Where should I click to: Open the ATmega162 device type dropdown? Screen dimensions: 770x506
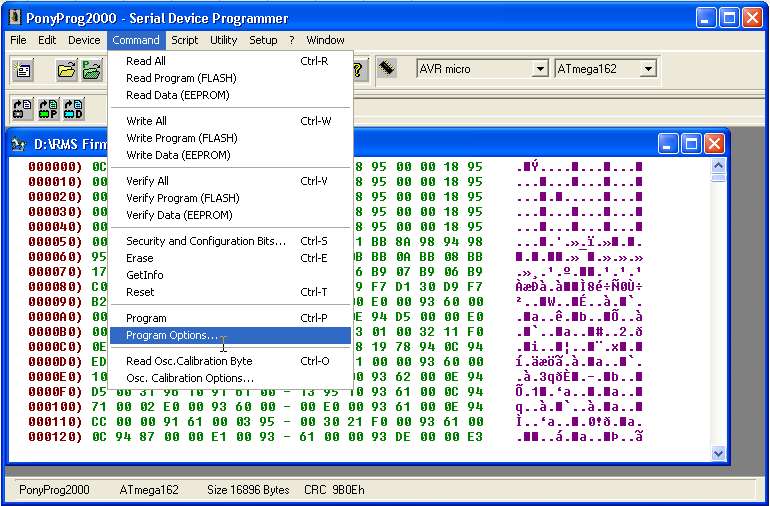coord(648,69)
